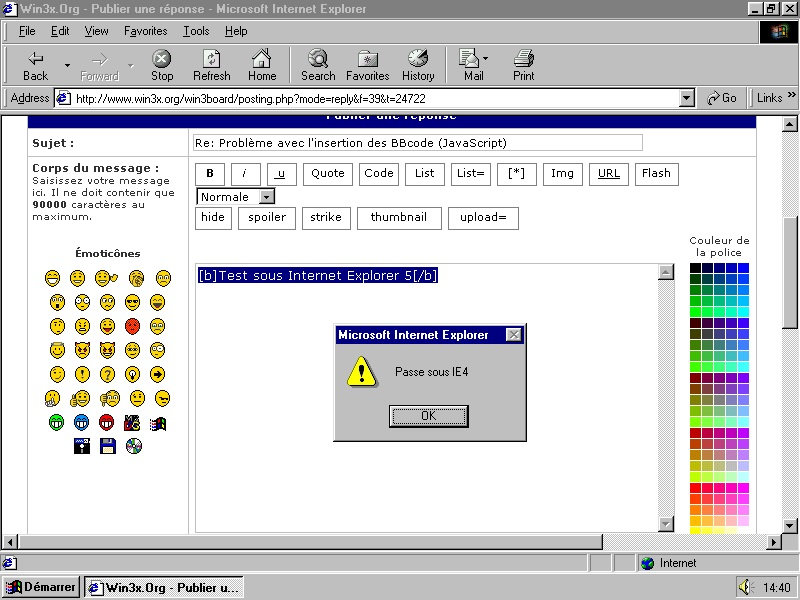This screenshot has height=600, width=800.
Task: Open the Mail button dropdown arrow
Action: click(485, 58)
